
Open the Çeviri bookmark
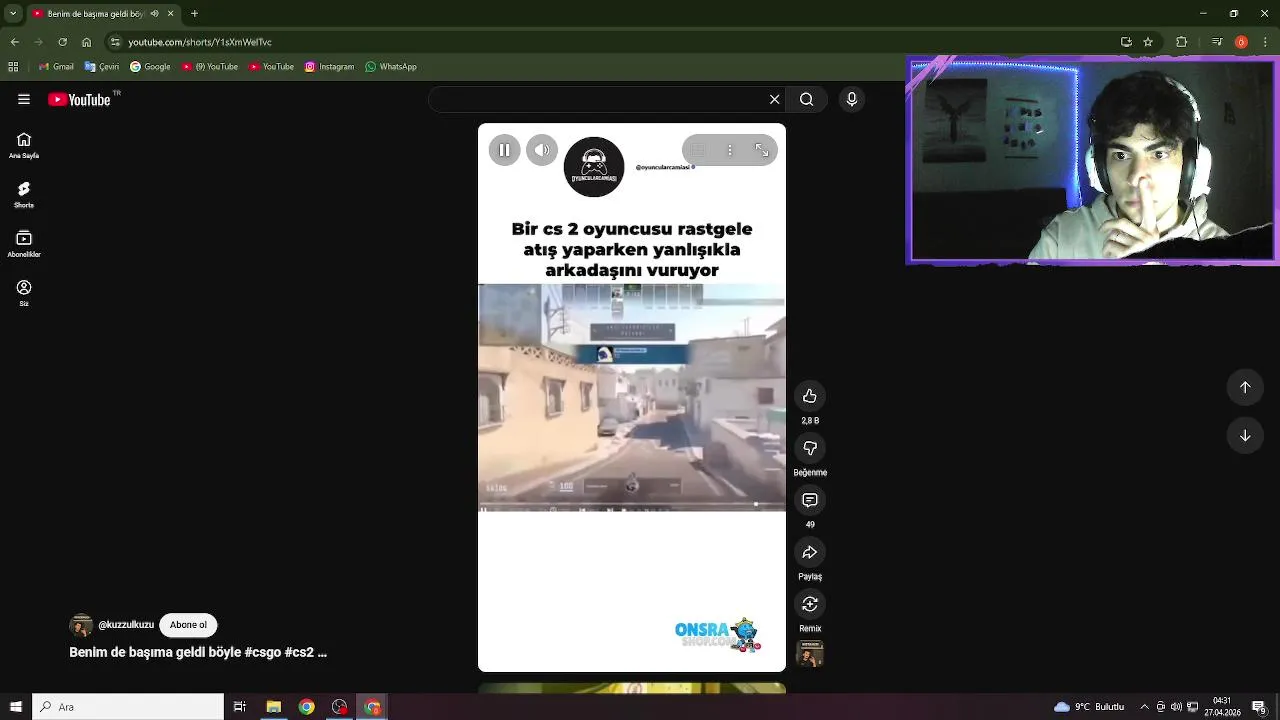tap(102, 67)
